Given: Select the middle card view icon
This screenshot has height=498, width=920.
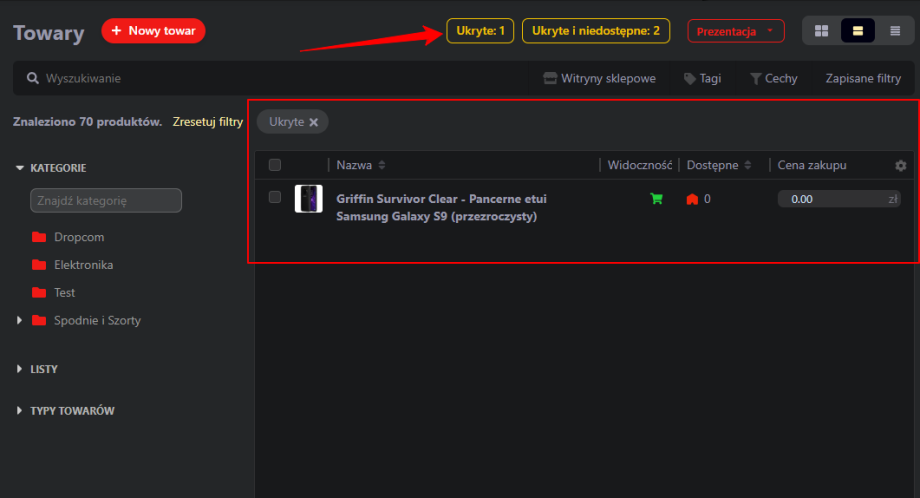Looking at the screenshot, I should 858,31.
